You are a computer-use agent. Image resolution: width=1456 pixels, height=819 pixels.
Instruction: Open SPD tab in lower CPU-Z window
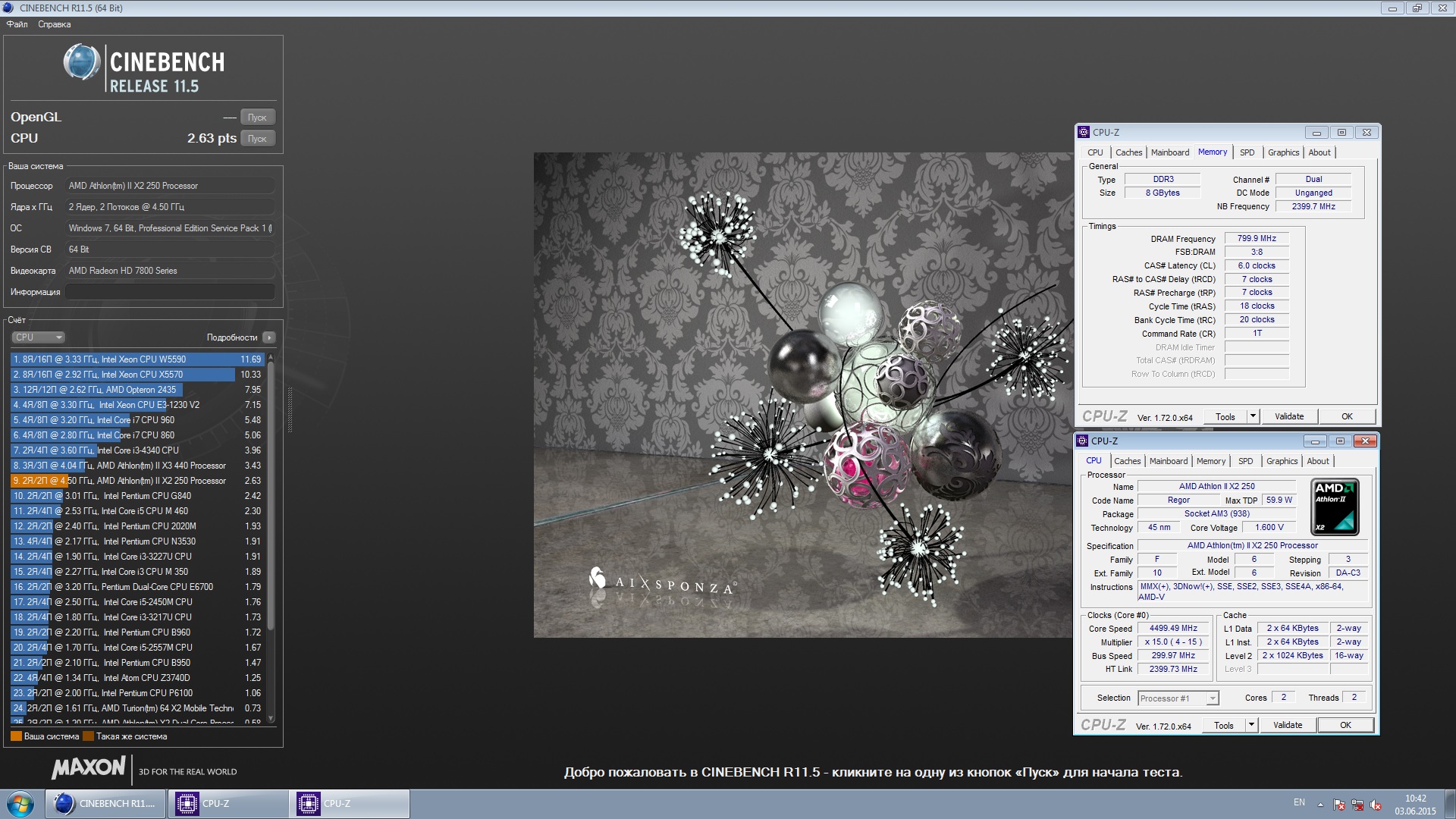tap(1245, 461)
